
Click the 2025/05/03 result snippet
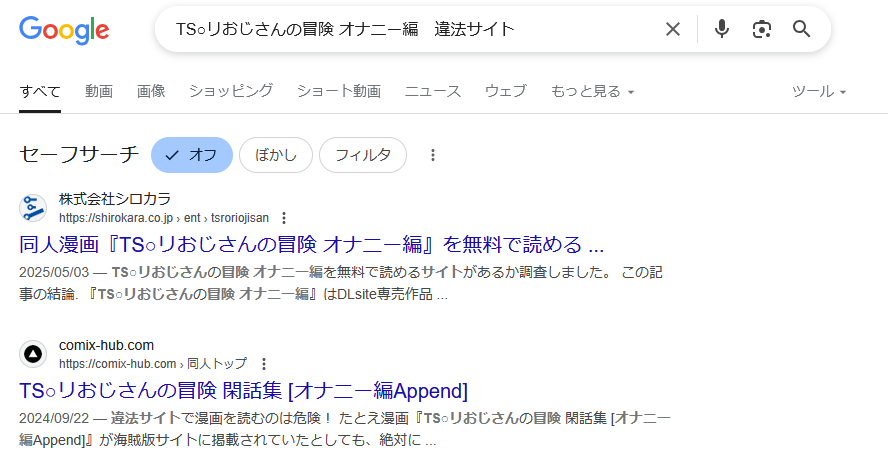341,283
